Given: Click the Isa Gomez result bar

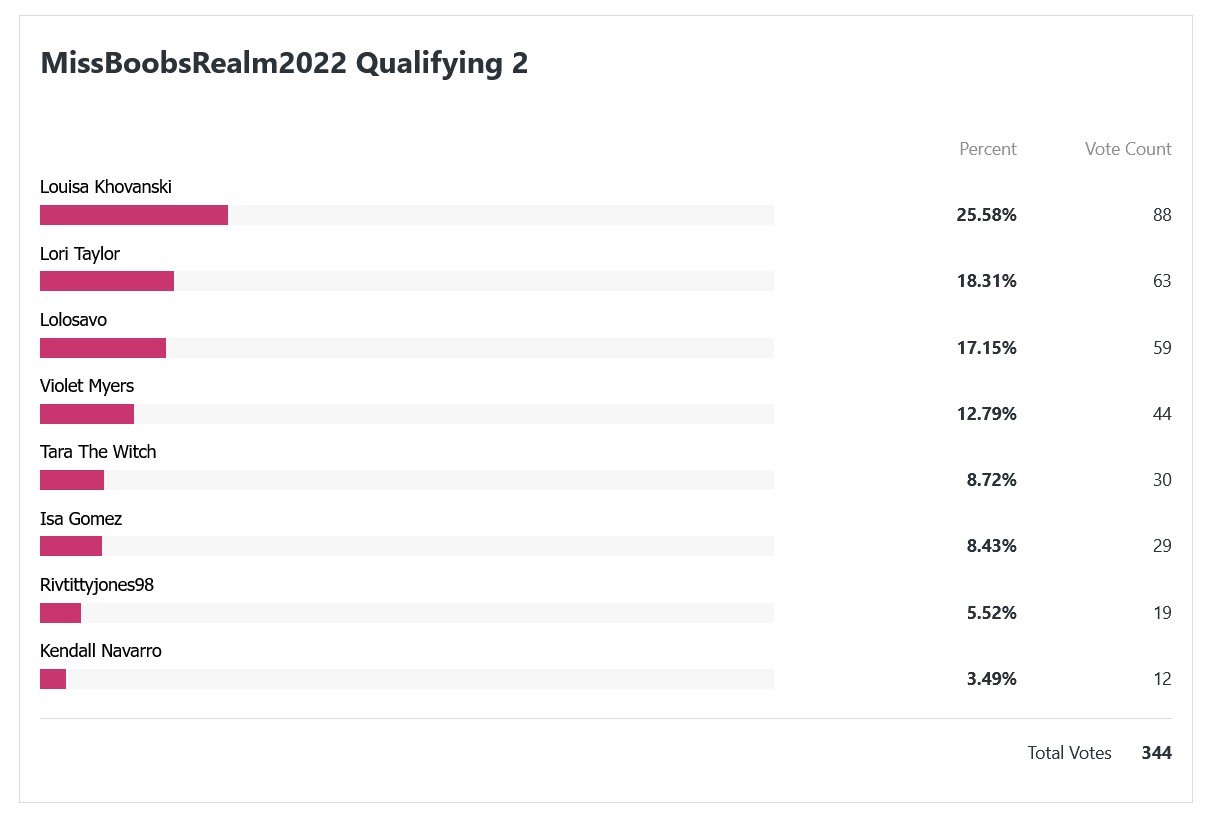Looking at the screenshot, I should [x=407, y=546].
